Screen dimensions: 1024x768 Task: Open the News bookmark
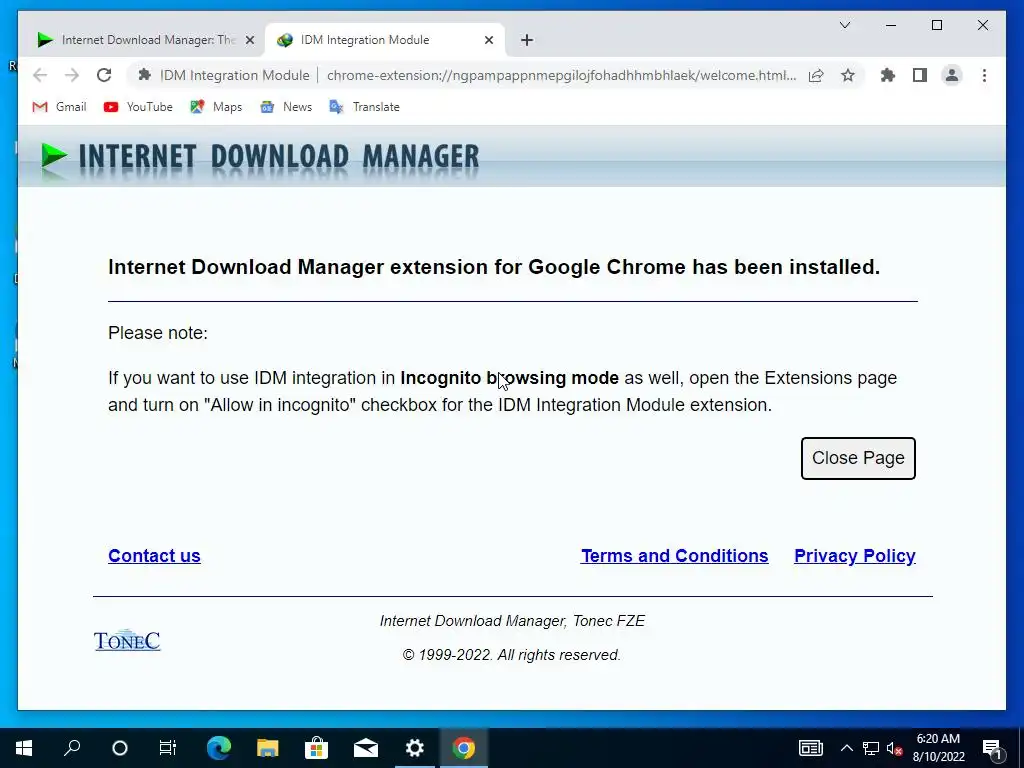pos(286,106)
